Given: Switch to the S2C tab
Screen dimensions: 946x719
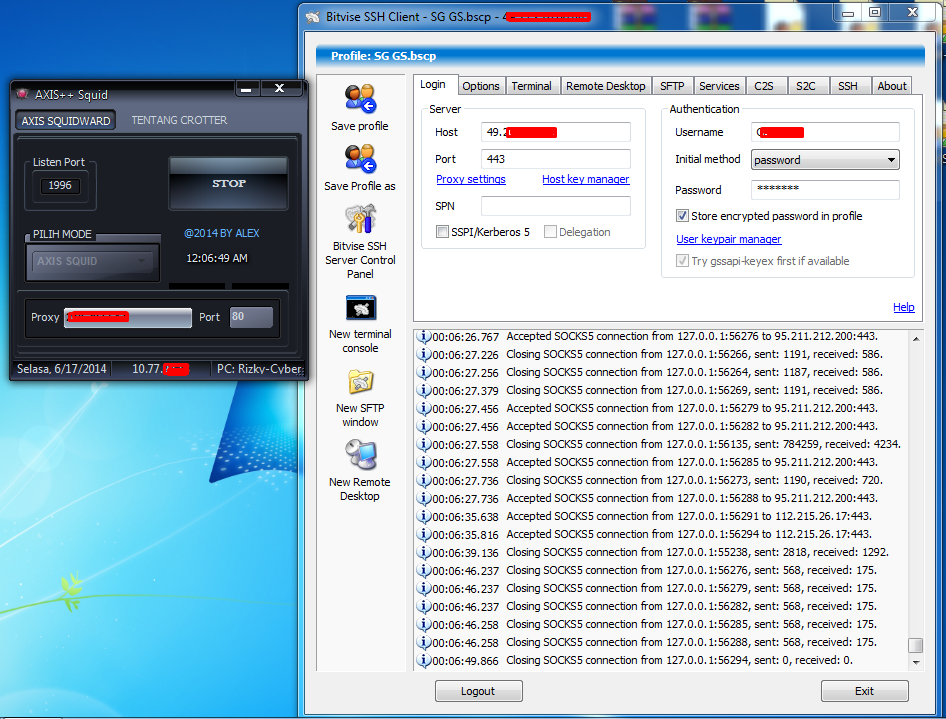Looking at the screenshot, I should click(x=806, y=86).
